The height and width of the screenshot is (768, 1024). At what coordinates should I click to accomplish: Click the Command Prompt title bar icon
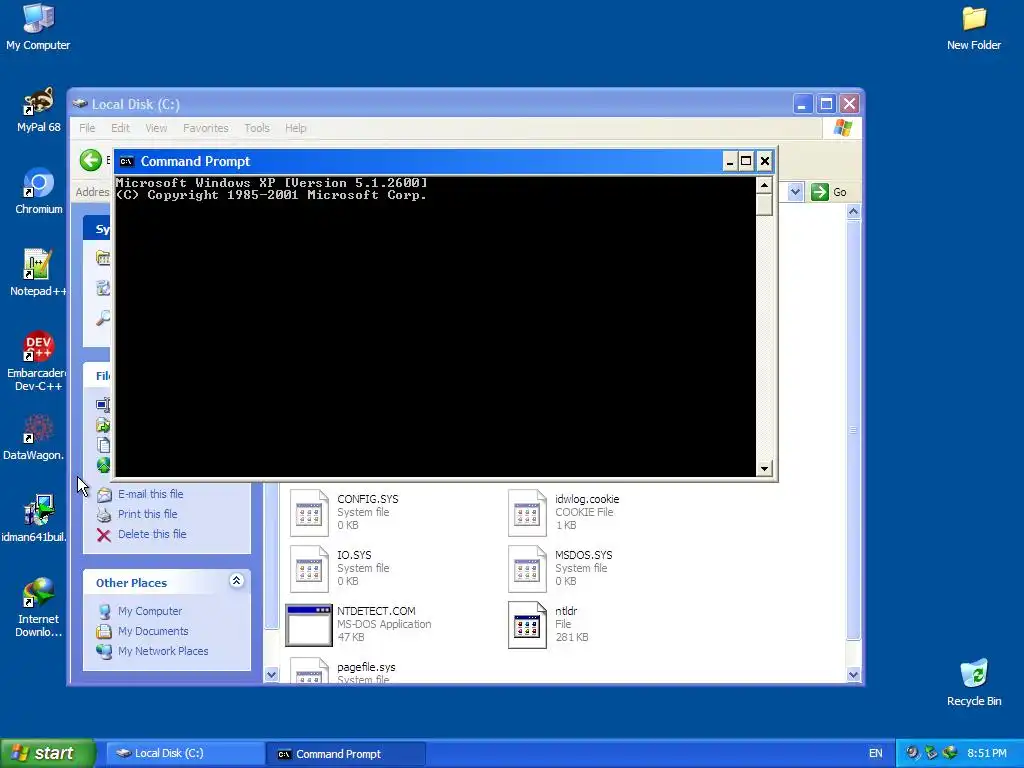(127, 161)
